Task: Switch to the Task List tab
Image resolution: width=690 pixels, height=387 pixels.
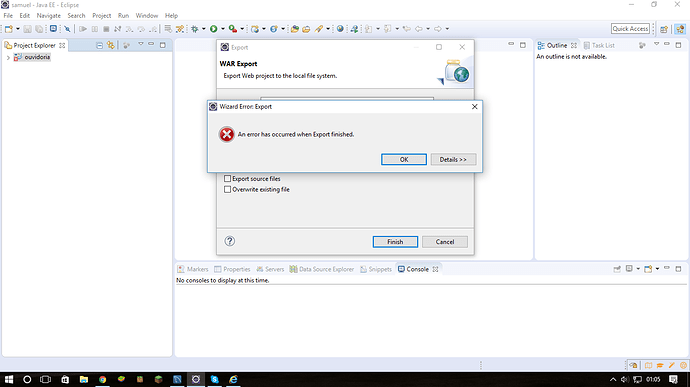Action: (598, 45)
